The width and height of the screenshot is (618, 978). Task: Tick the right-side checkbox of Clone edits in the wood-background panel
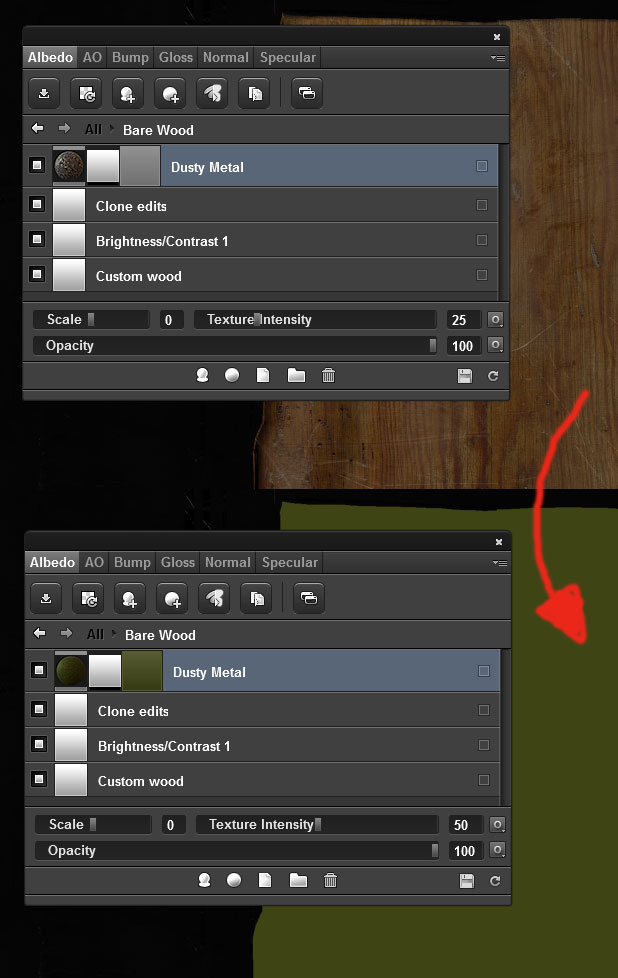(x=481, y=205)
